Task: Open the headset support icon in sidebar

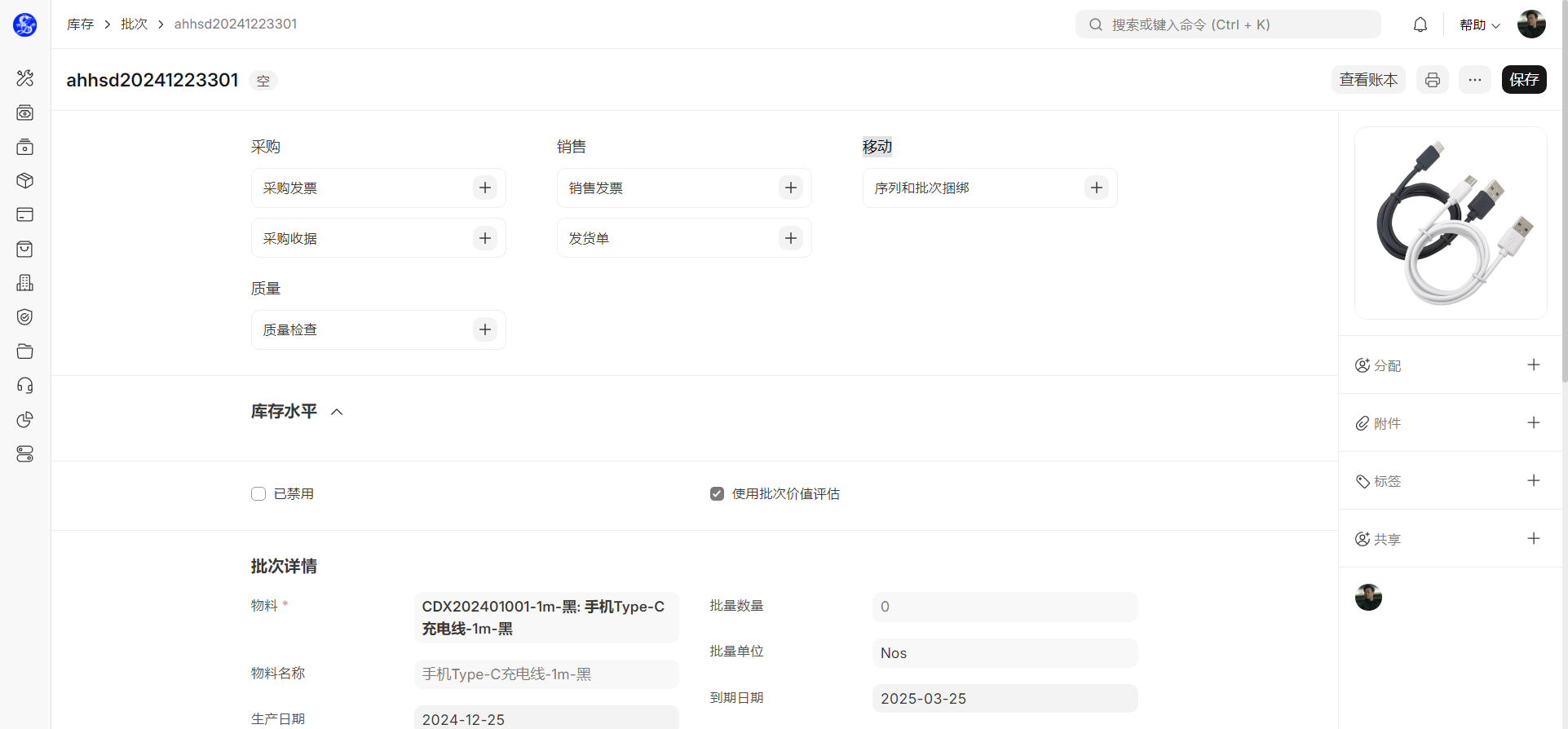Action: [25, 386]
